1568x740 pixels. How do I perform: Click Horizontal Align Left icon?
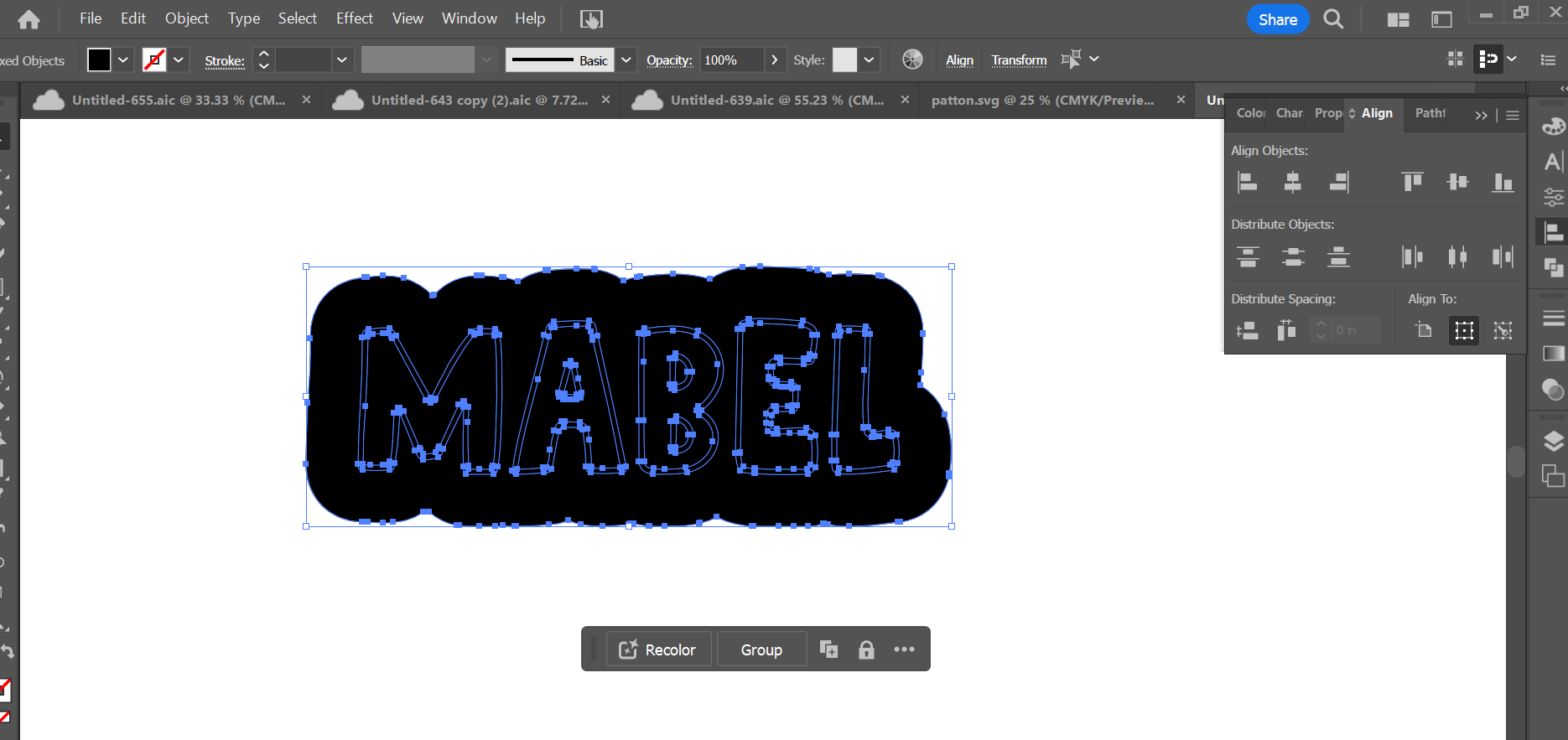[x=1248, y=182]
